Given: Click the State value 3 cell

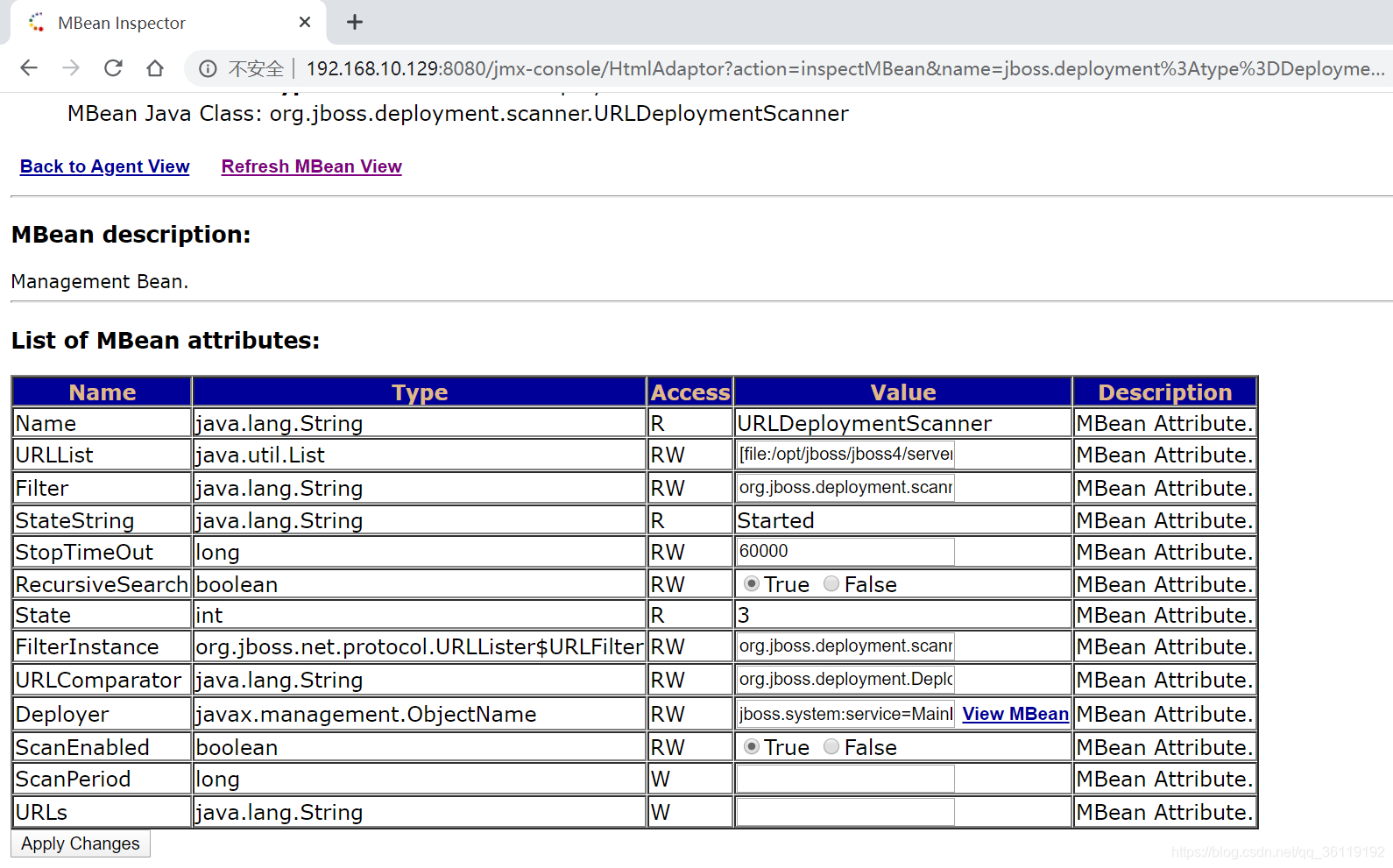Looking at the screenshot, I should click(903, 615).
